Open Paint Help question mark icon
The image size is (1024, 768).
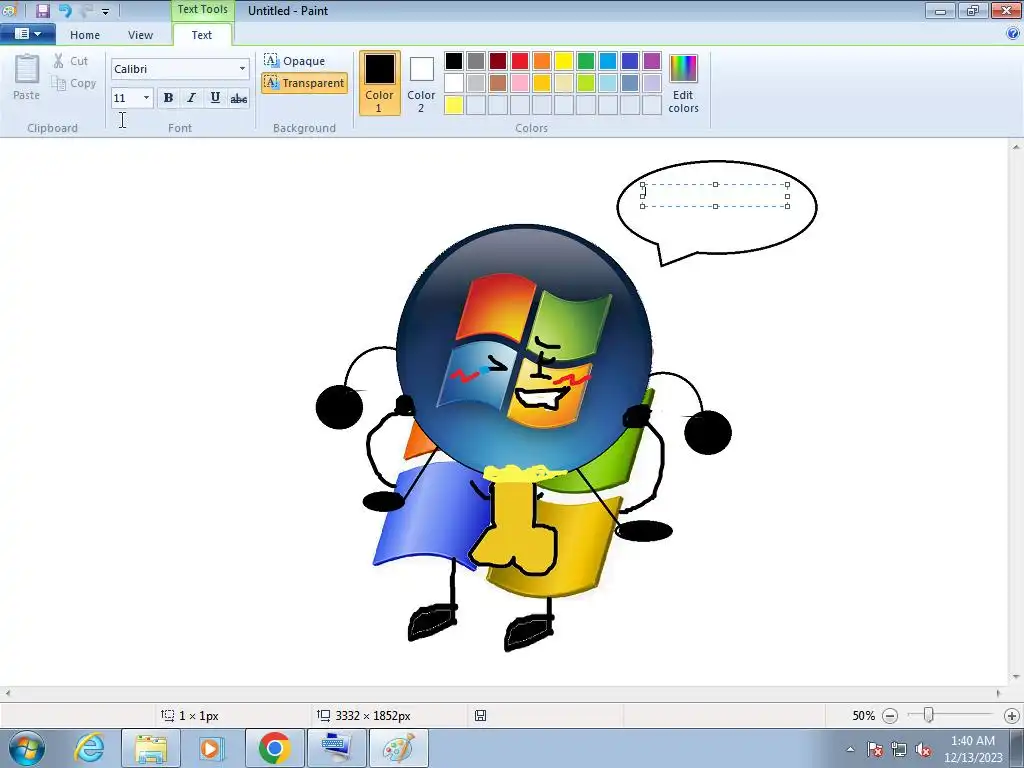click(x=1013, y=35)
